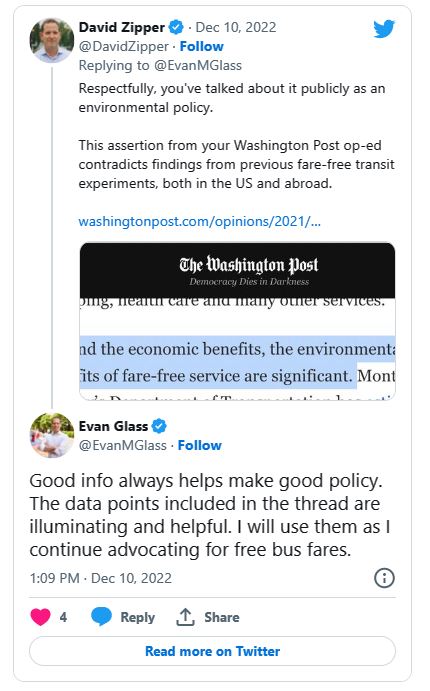The height and width of the screenshot is (691, 430).
Task: Click David Zipper's verified badge
Action: click(177, 27)
